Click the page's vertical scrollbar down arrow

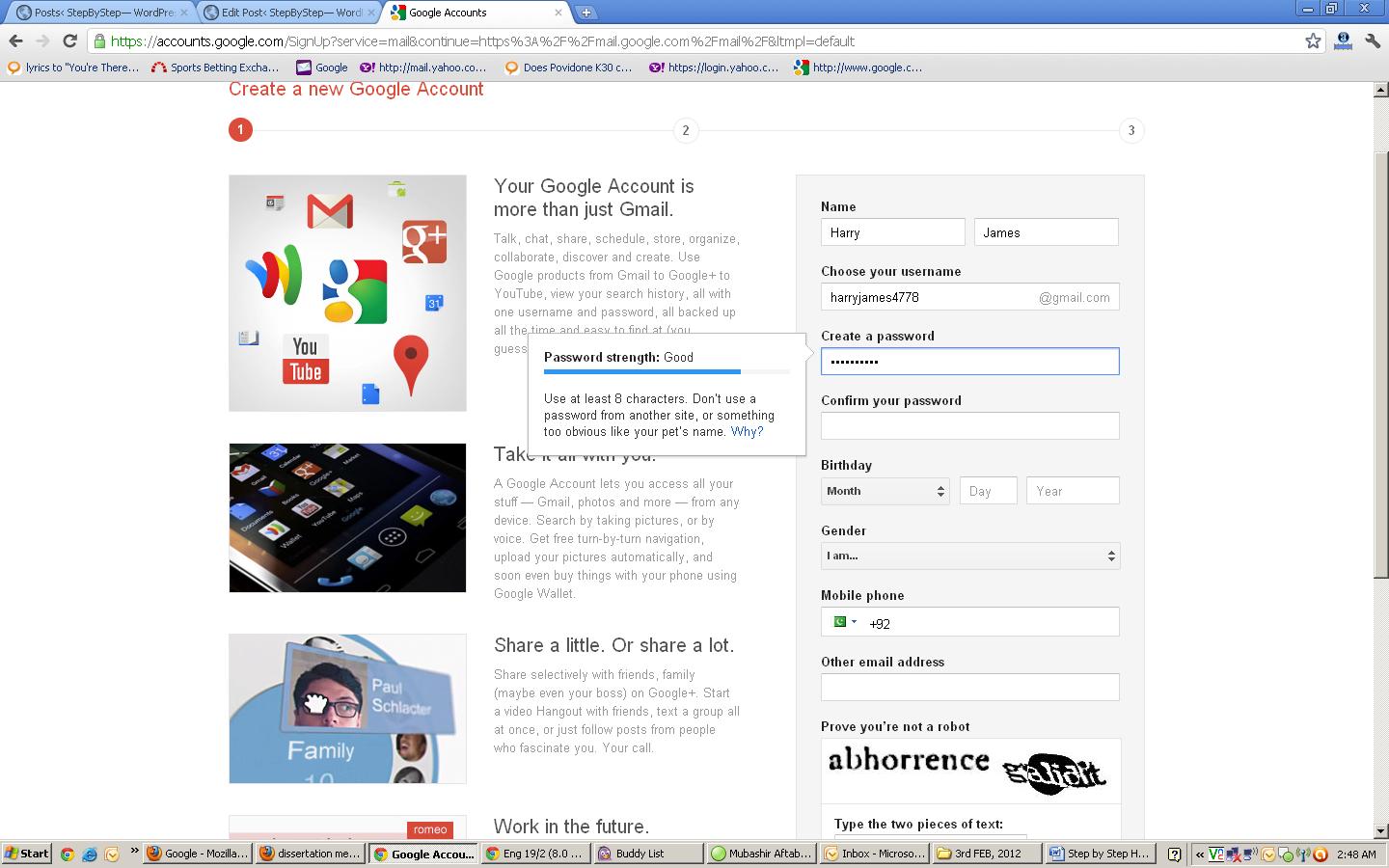tap(1380, 830)
